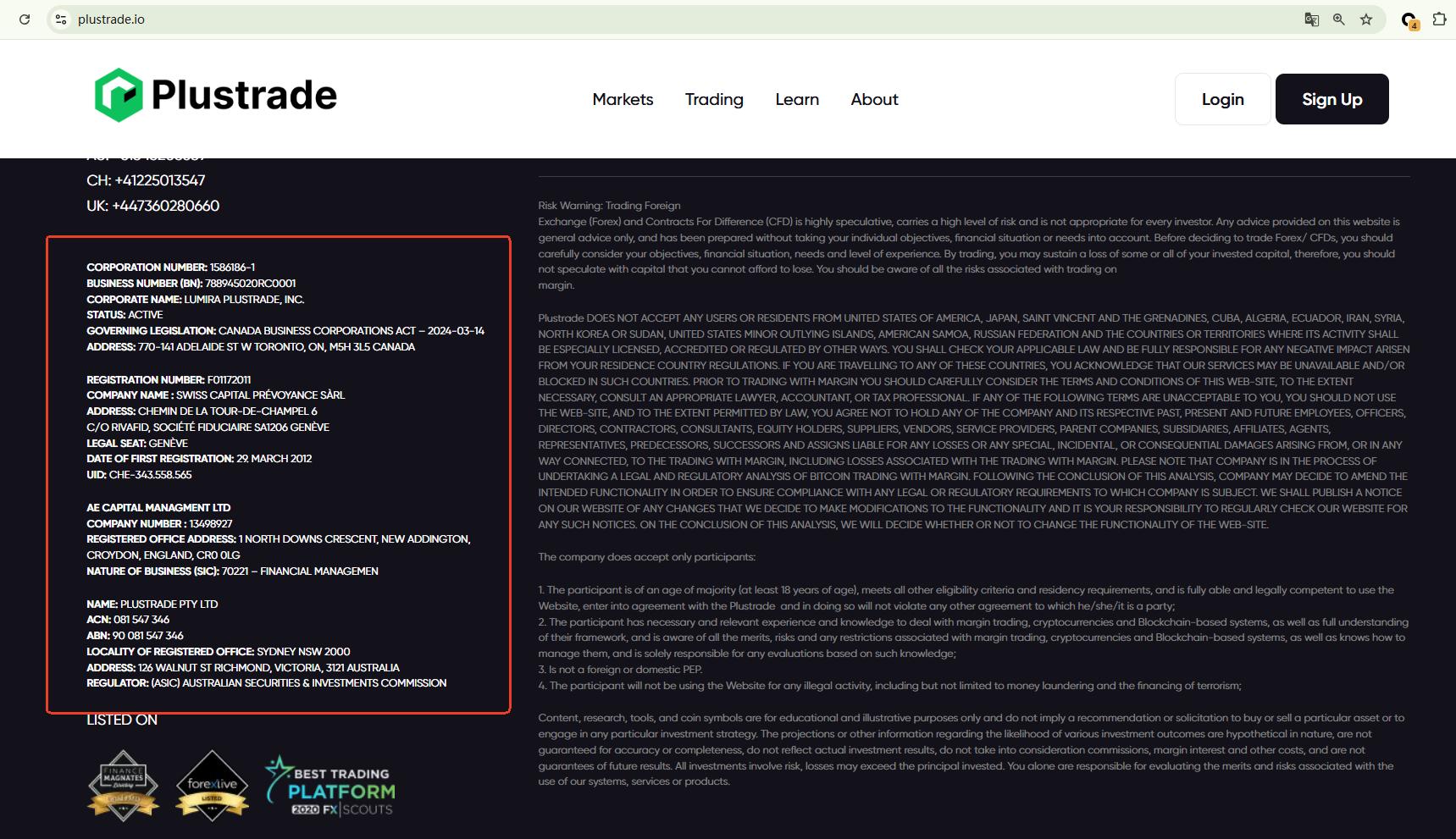This screenshot has height=839, width=1456.
Task: Click the Listed On heading
Action: 122,720
